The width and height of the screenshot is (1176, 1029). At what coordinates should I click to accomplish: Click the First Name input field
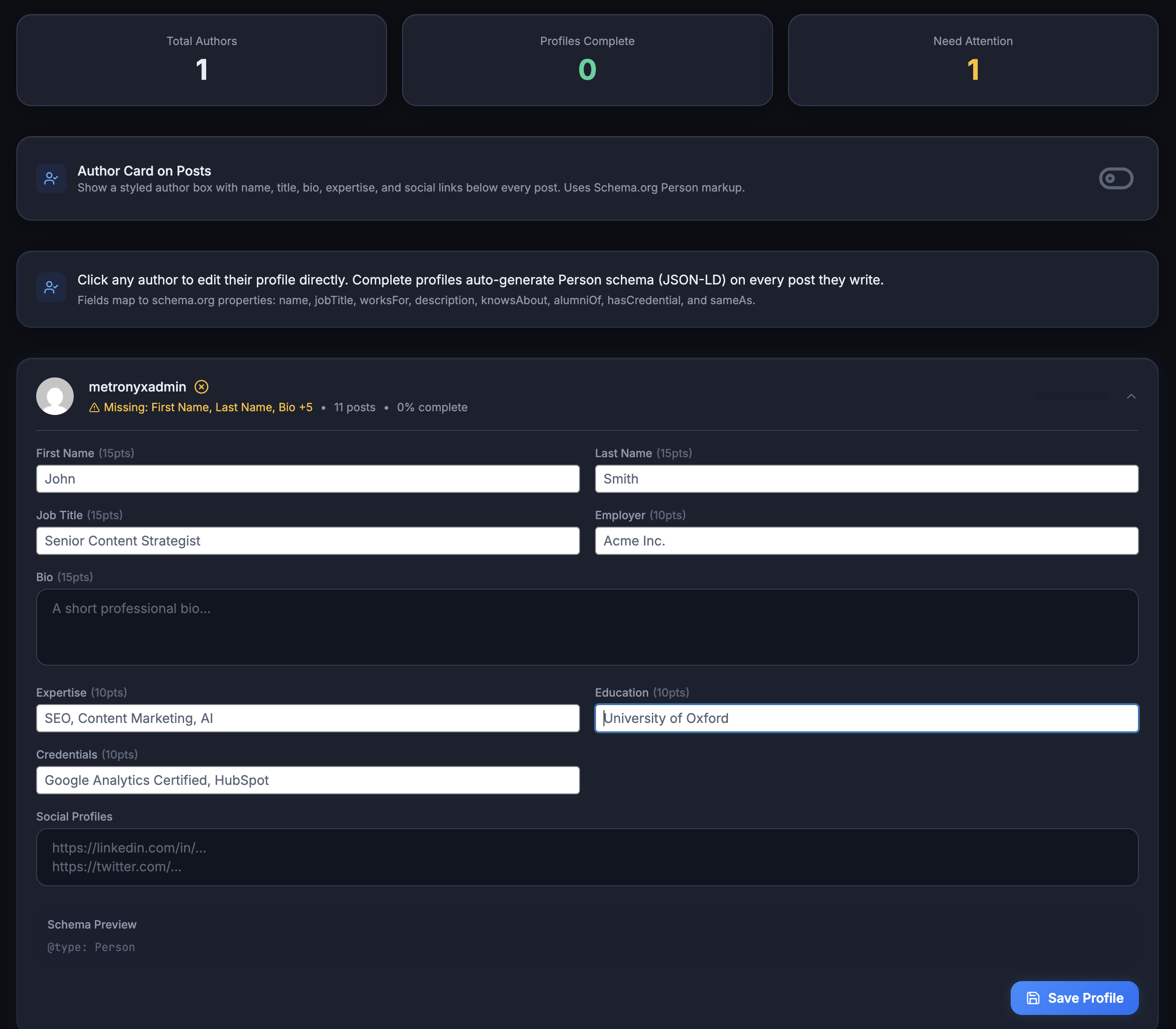[307, 479]
